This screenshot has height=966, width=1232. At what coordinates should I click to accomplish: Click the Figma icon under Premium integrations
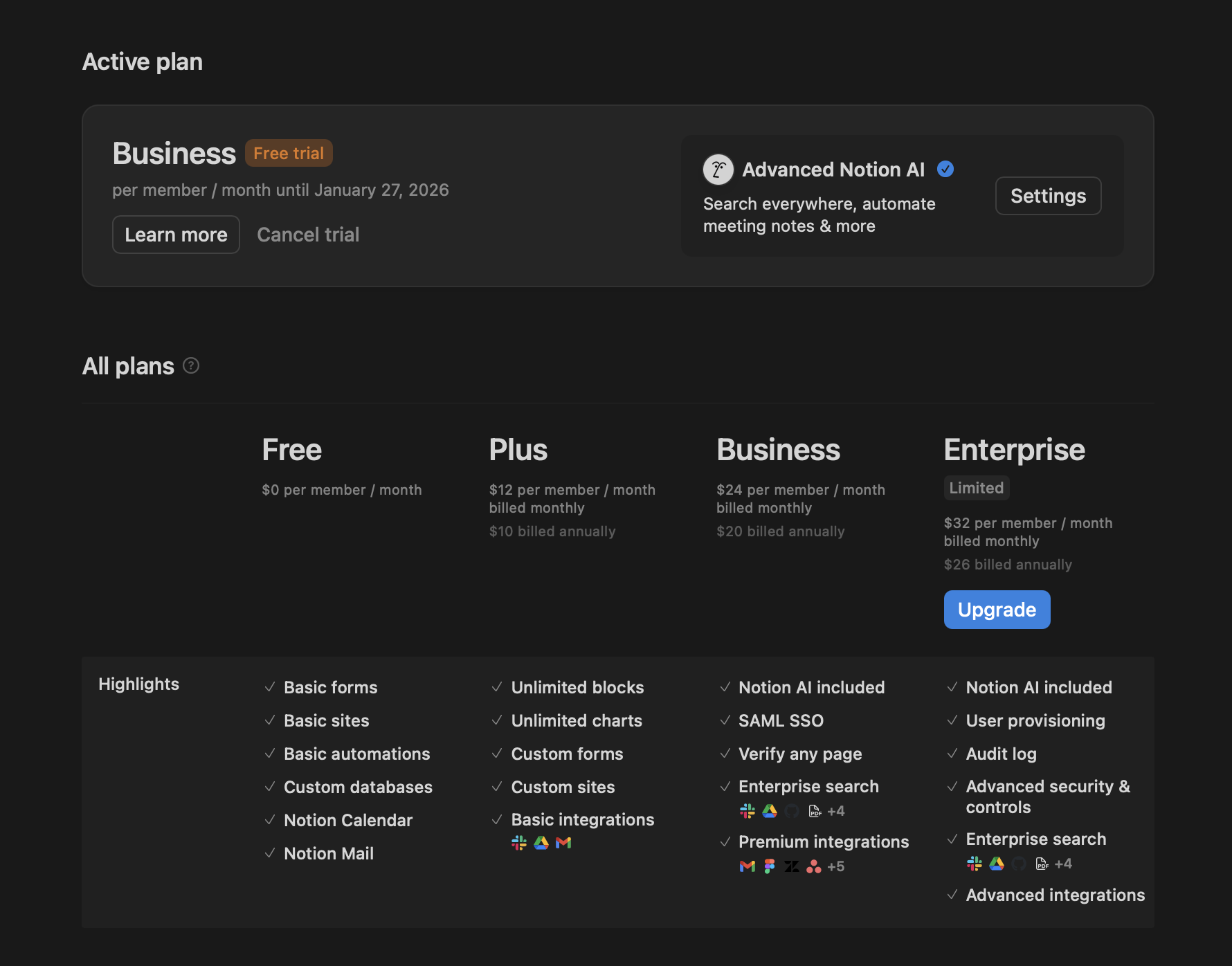pos(769,866)
